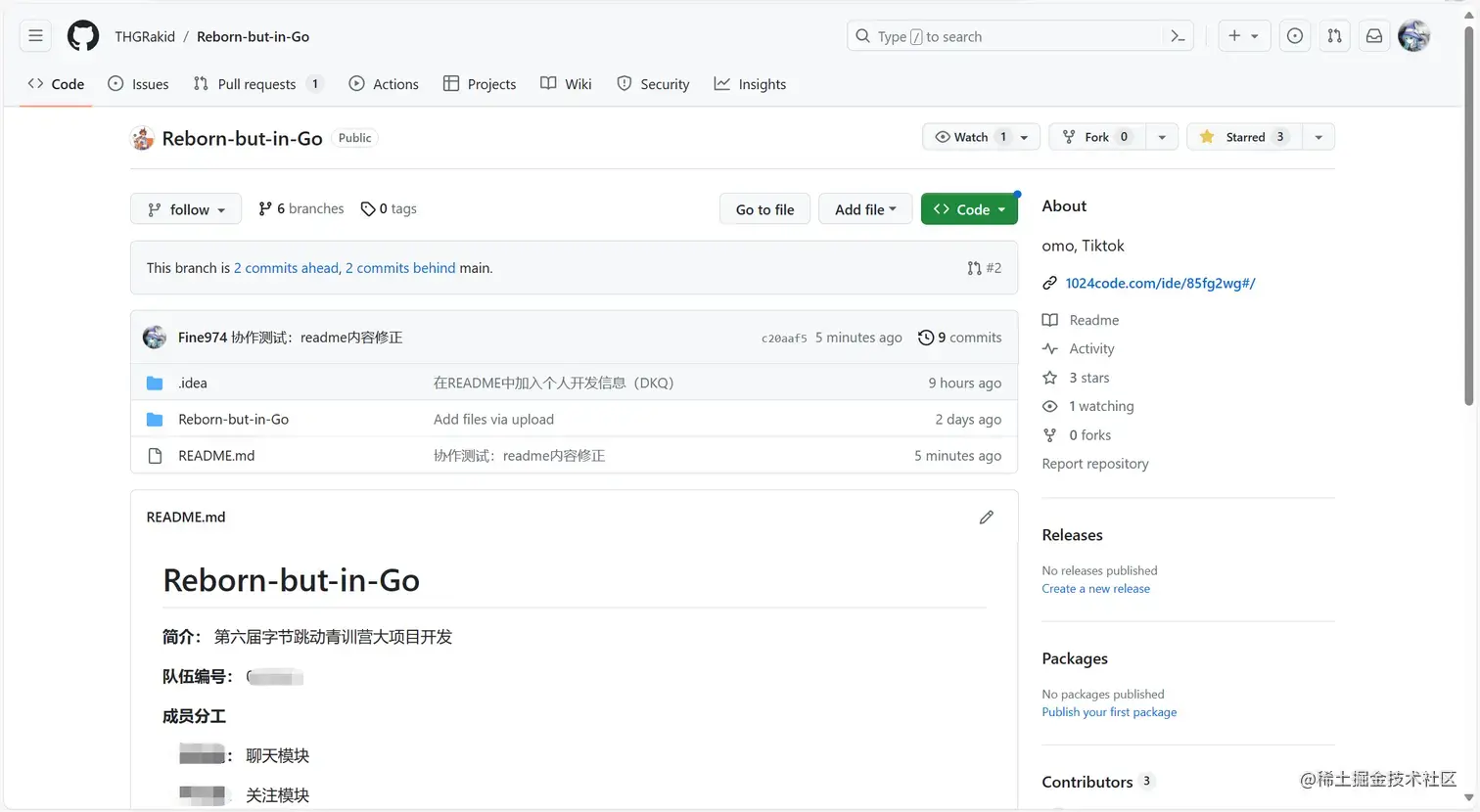
Task: Edit README with the pencil icon
Action: 987,517
